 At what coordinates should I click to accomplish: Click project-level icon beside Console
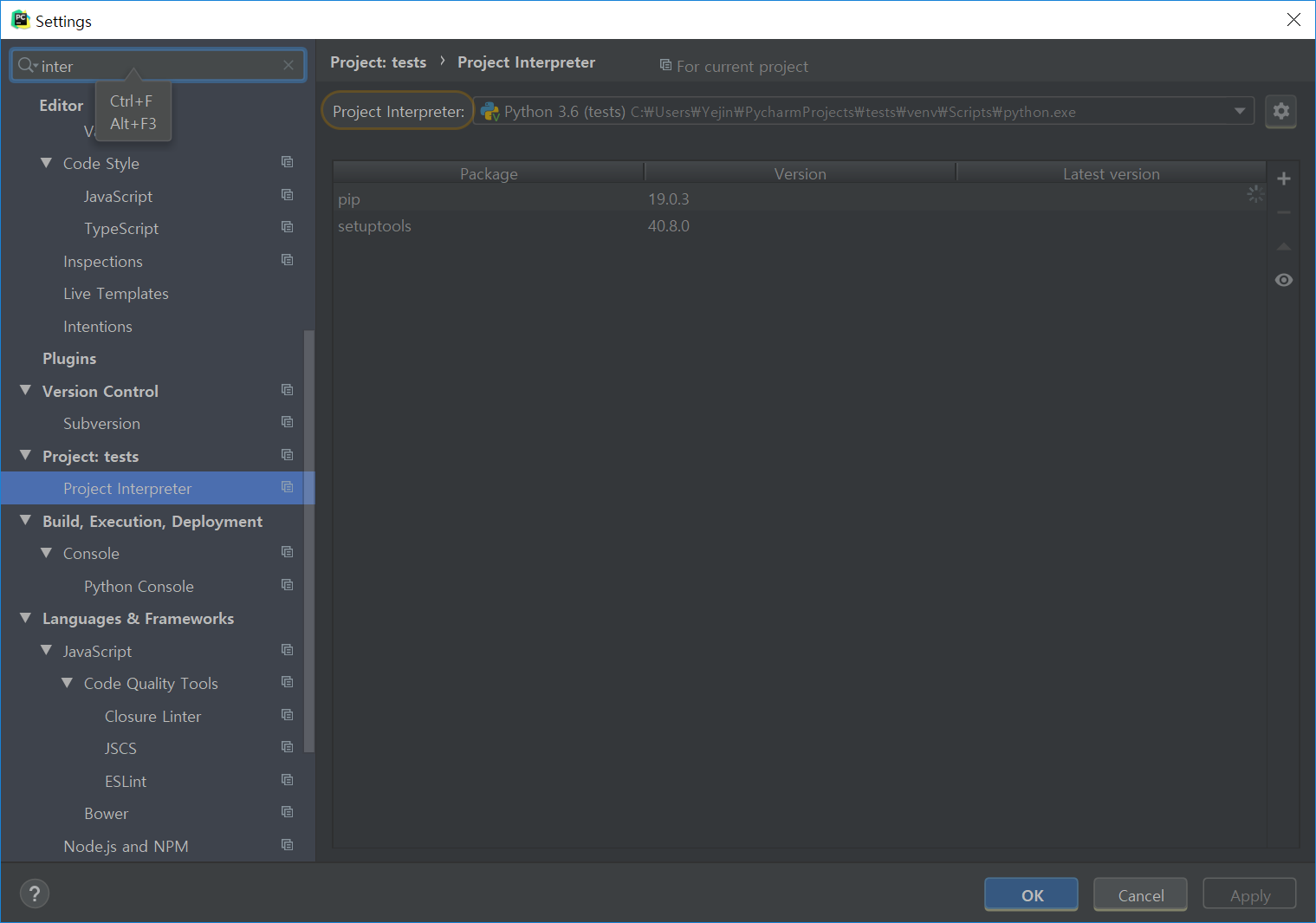(x=288, y=552)
